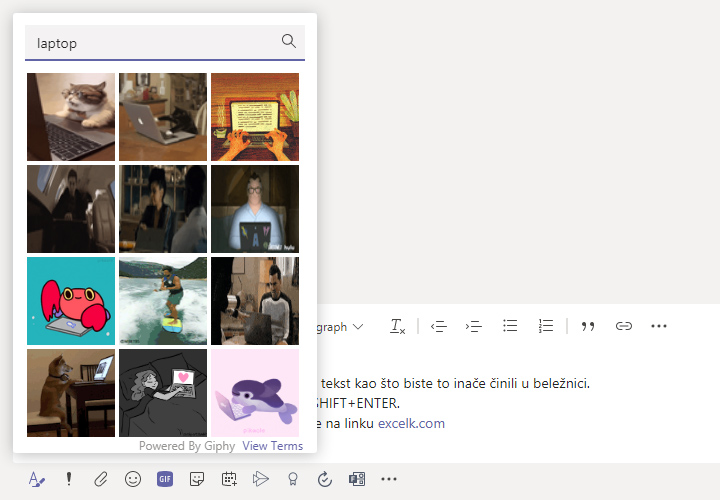This screenshot has width=720, height=500.
Task: Open the Praise badge icon
Action: pyautogui.click(x=293, y=479)
